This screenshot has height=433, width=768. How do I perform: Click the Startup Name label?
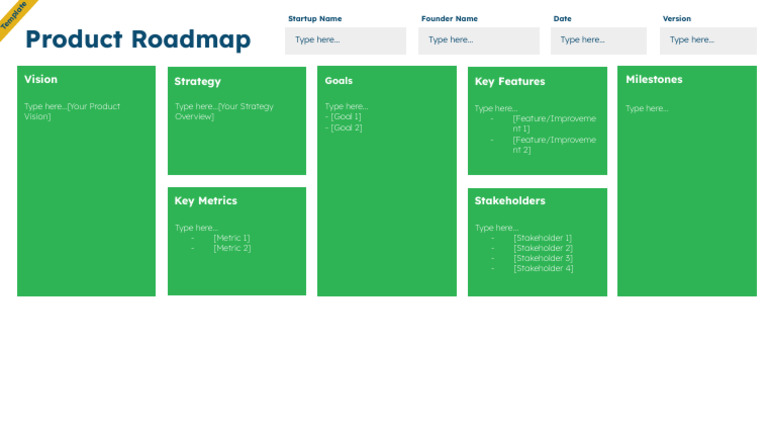[315, 19]
